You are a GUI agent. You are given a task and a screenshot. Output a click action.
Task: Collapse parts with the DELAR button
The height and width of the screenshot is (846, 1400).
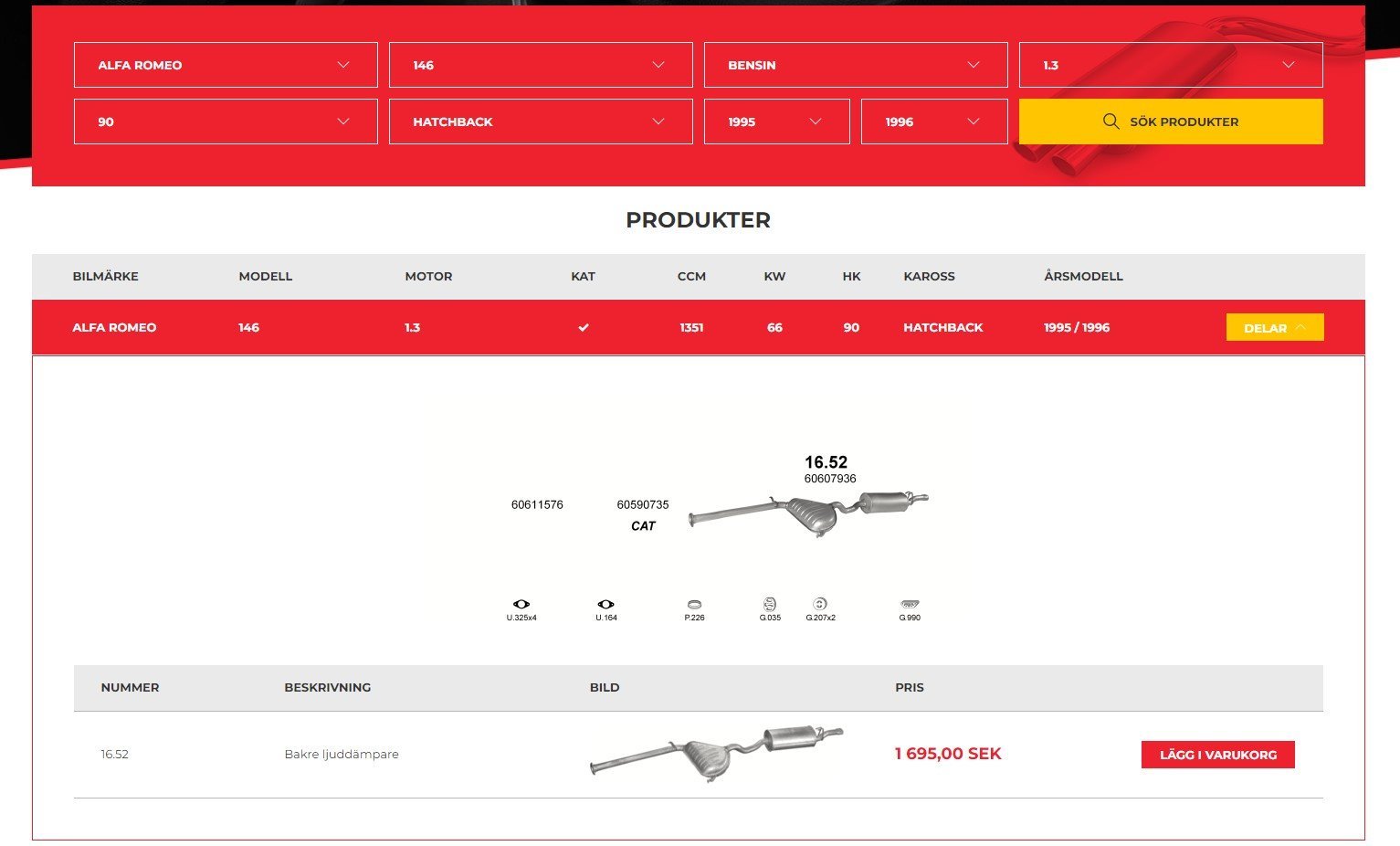pos(1275,327)
